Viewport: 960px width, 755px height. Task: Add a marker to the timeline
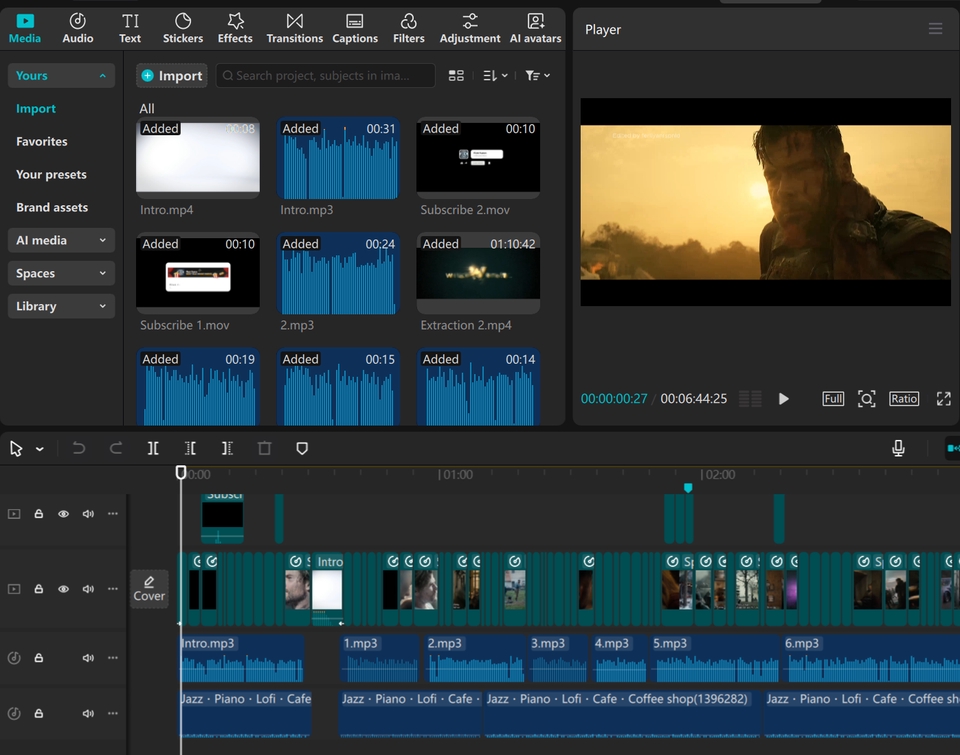coord(302,448)
